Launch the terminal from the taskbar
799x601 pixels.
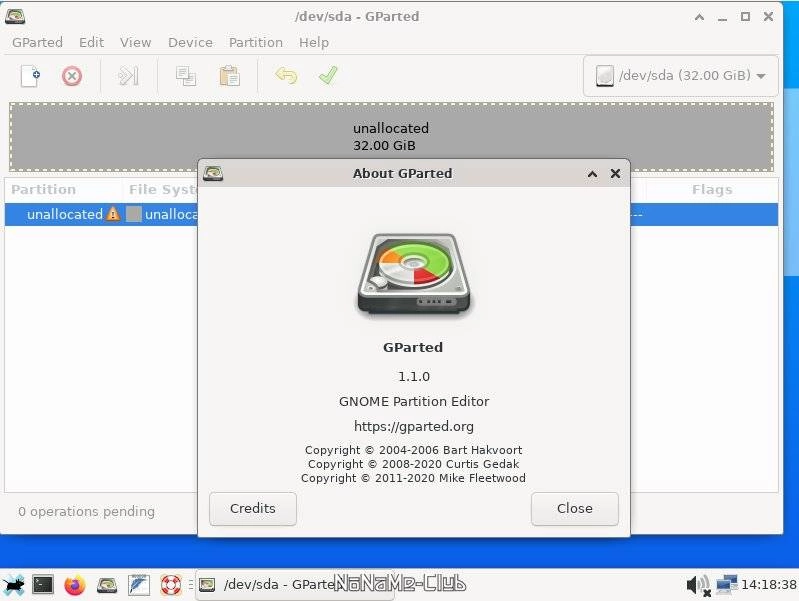(x=43, y=585)
